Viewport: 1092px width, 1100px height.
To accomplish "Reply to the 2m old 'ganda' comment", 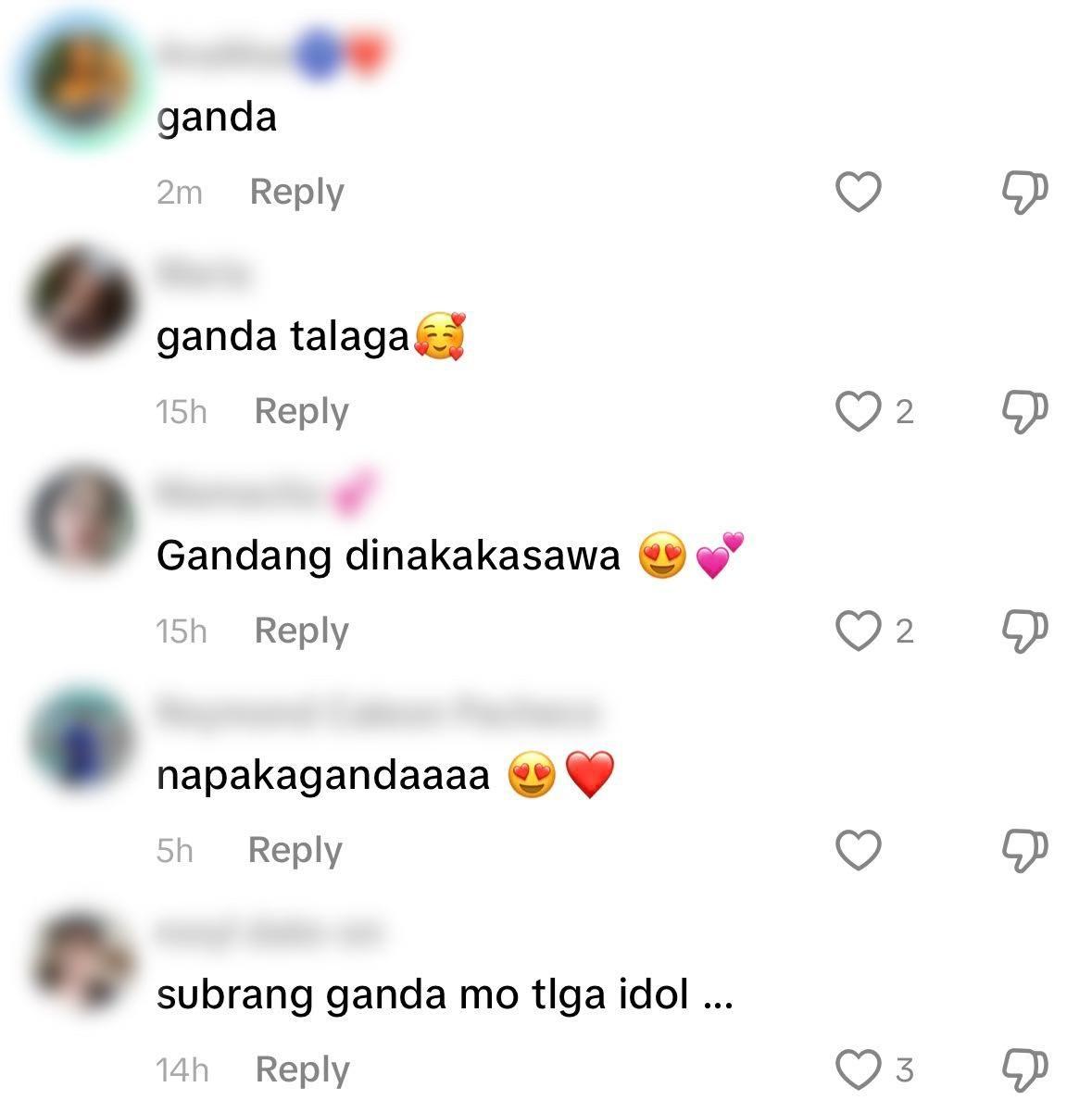I will tap(297, 193).
